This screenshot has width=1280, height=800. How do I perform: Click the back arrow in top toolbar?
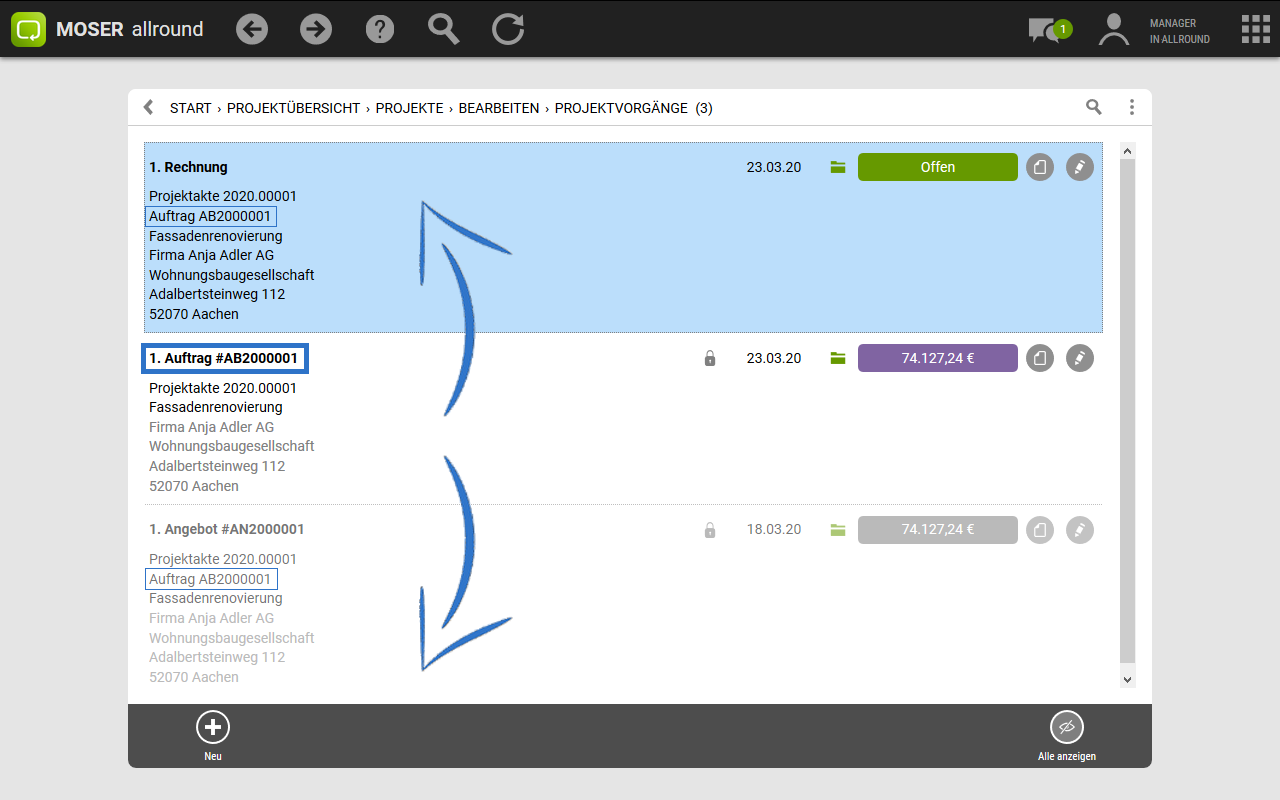pyautogui.click(x=252, y=29)
